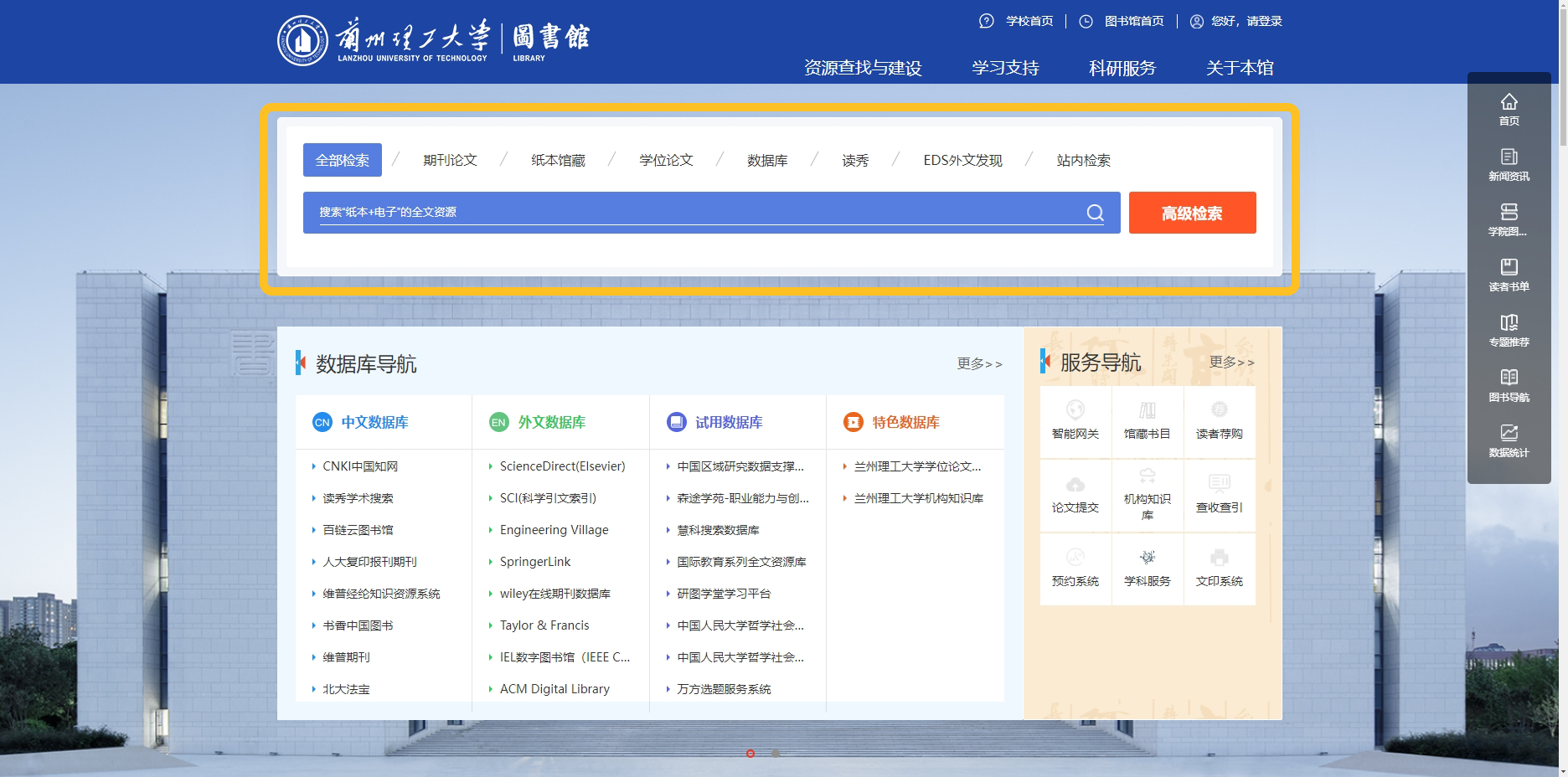1568x777 pixels.
Task: Open 资源查找与建设 navigation menu
Action: click(x=863, y=68)
